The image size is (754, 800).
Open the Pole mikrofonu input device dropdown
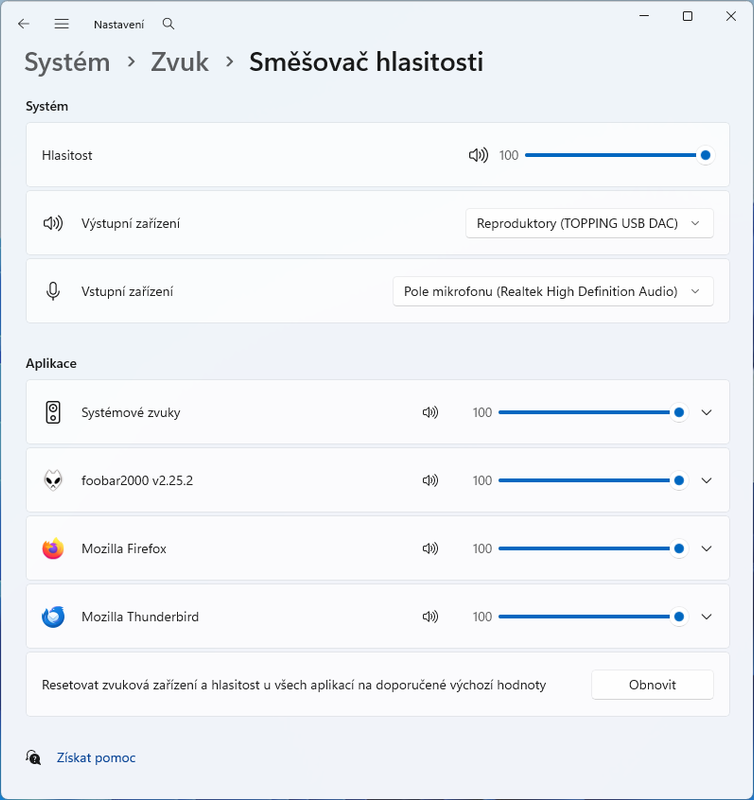[553, 291]
